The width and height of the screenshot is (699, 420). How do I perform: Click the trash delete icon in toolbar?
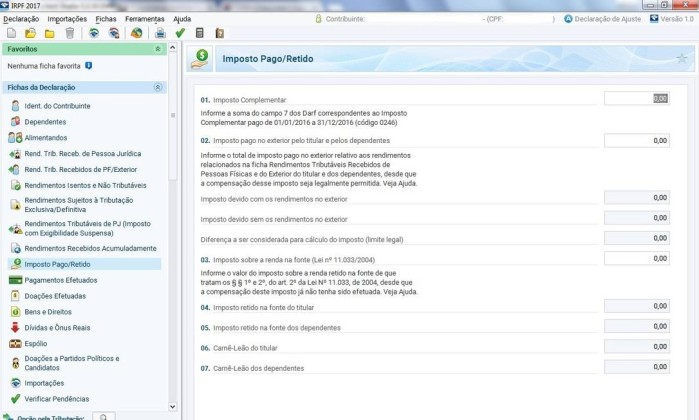click(x=69, y=33)
